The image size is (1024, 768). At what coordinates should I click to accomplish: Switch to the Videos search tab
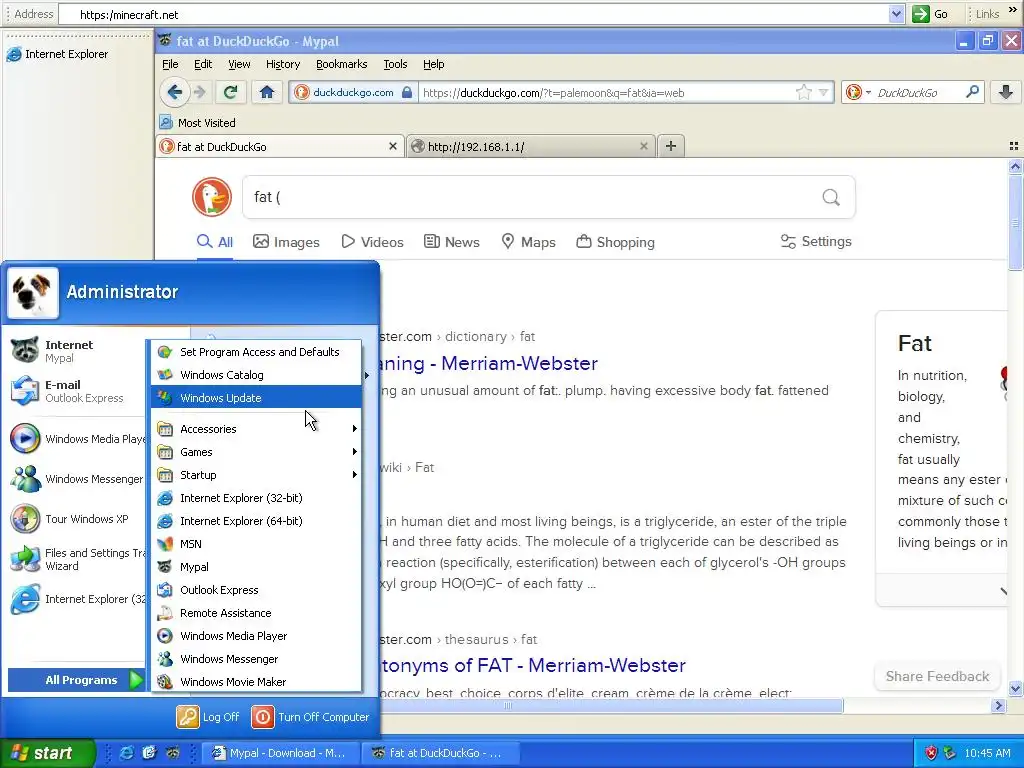coord(372,242)
